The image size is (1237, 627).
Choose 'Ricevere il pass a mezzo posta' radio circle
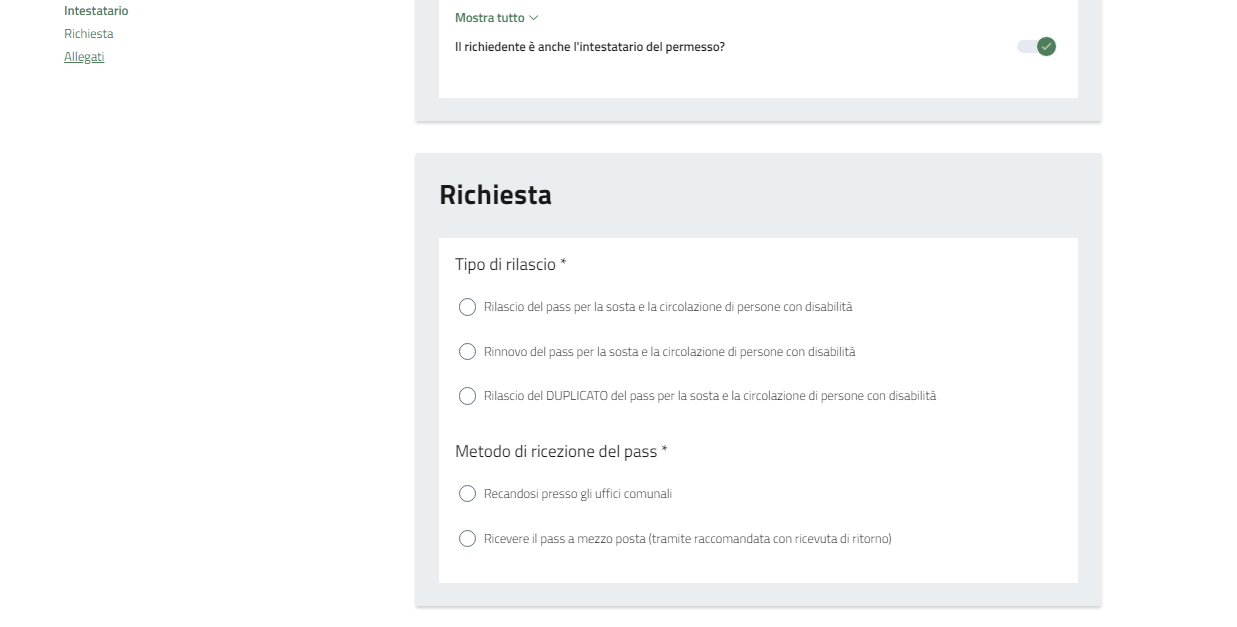pyautogui.click(x=467, y=539)
